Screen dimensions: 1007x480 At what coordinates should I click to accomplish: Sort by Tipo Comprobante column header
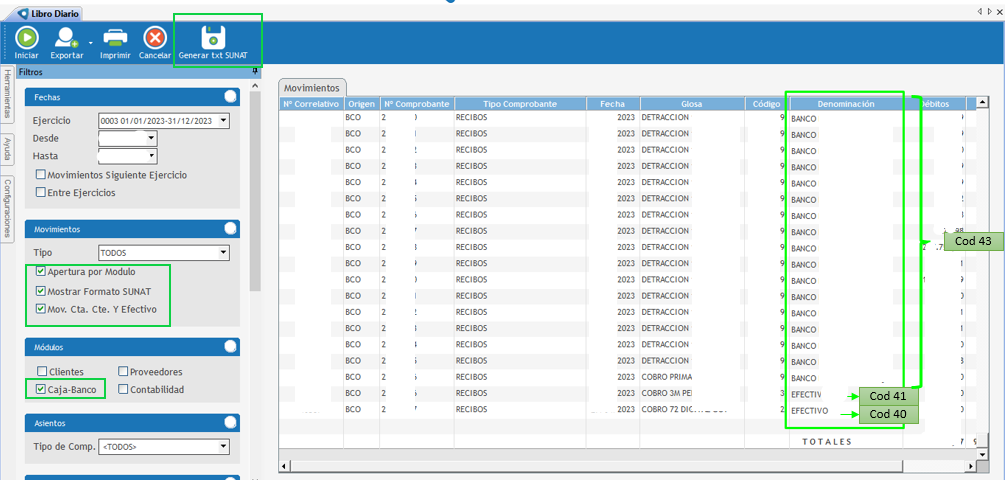point(520,104)
